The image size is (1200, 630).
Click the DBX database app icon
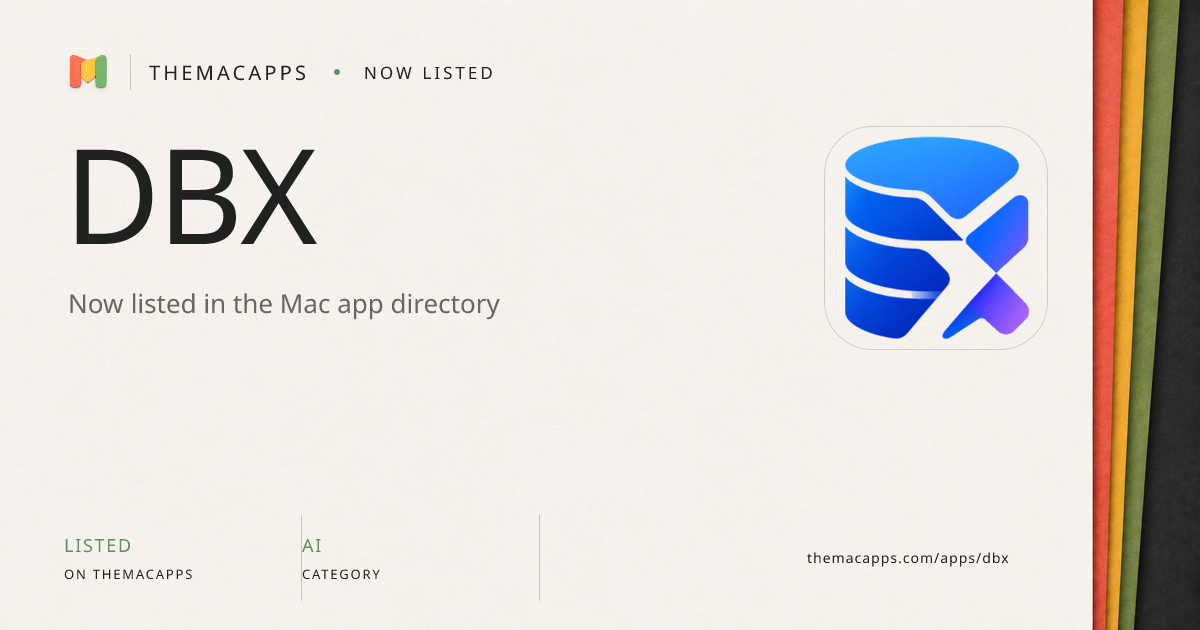point(936,238)
